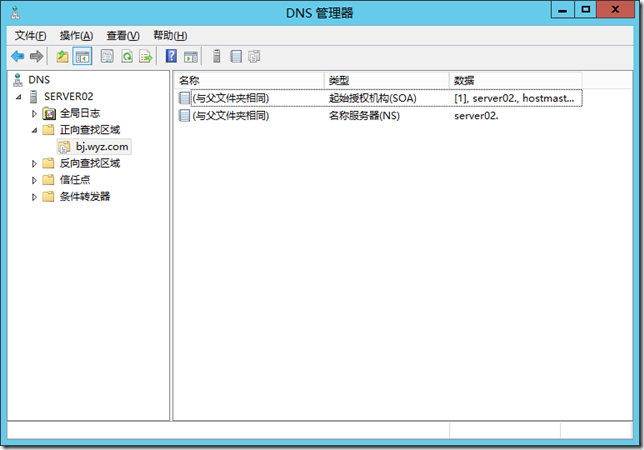Image resolution: width=644 pixels, height=450 pixels.
Task: Sort by the 数据 column header
Action: pos(515,80)
